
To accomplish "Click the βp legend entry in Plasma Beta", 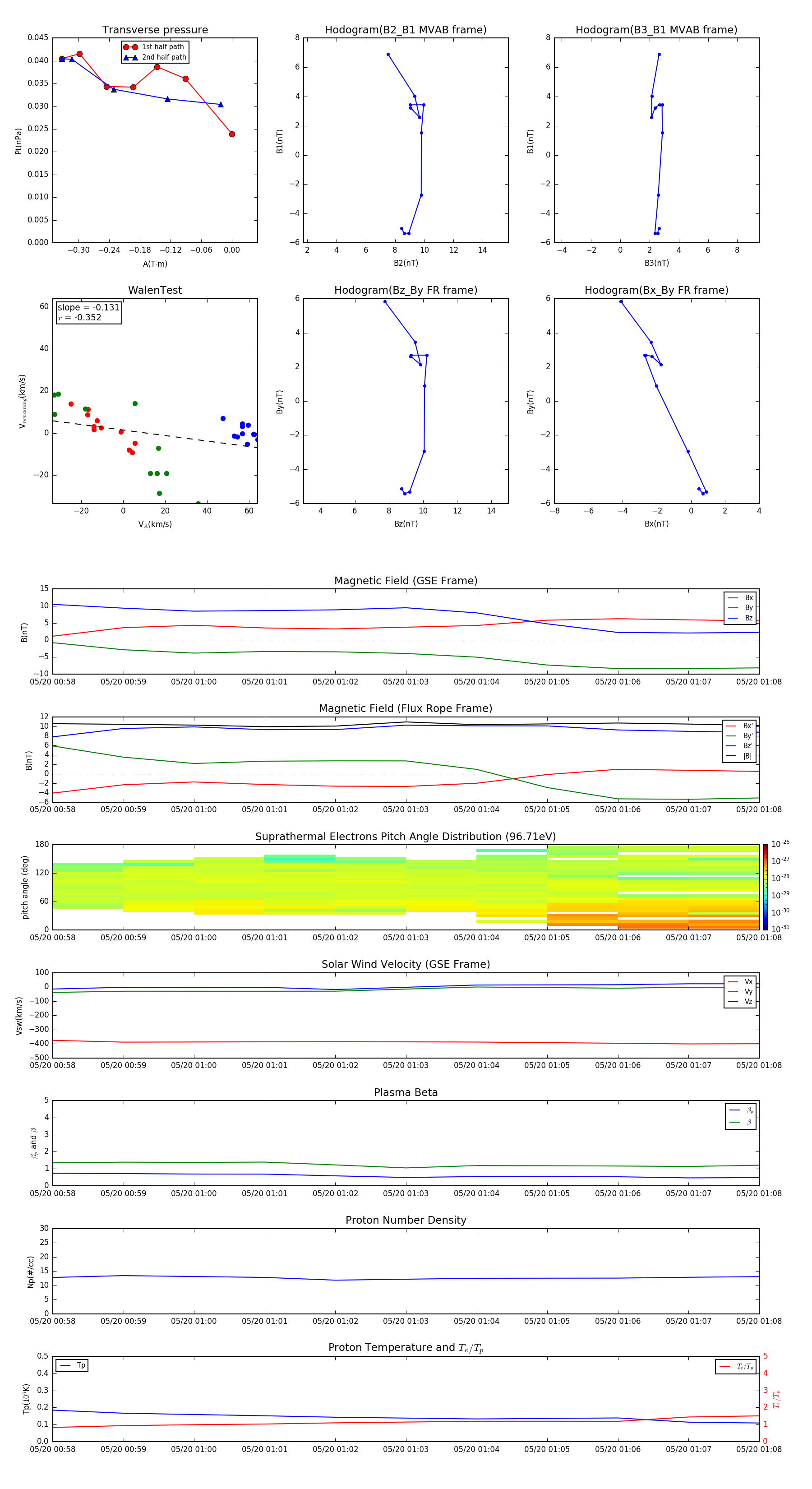I will (741, 1110).
